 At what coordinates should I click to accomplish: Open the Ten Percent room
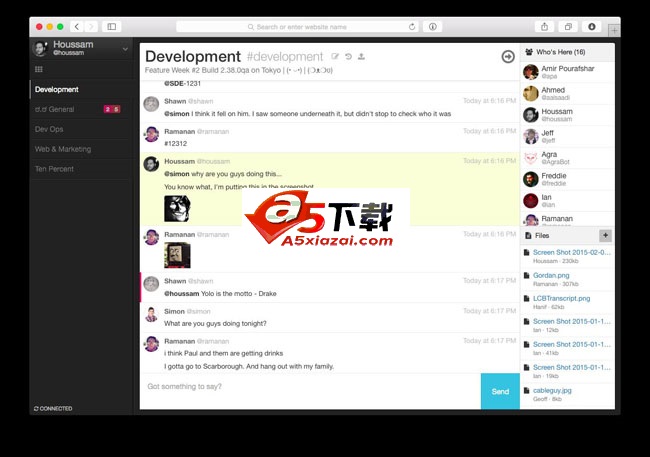81,169
